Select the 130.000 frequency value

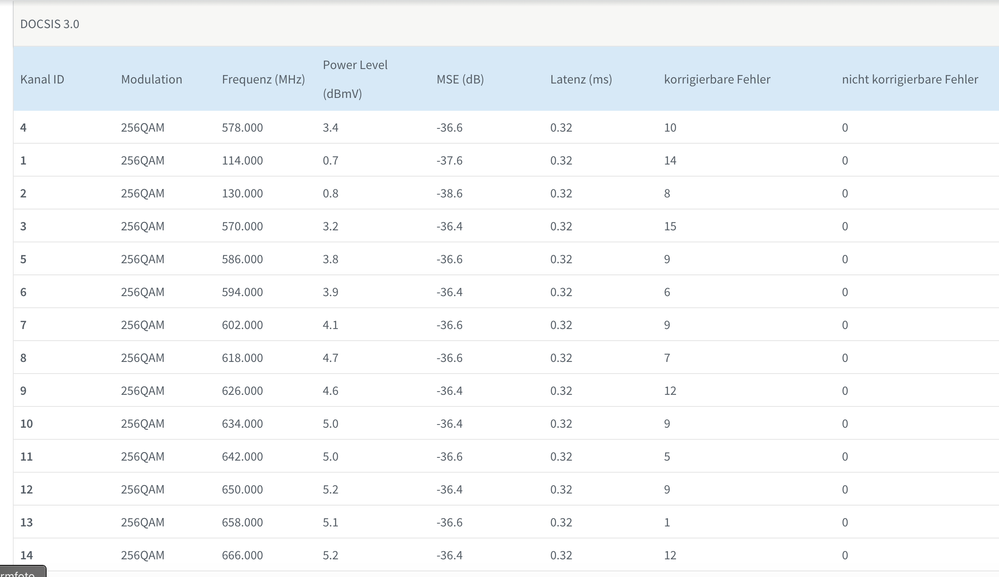pos(242,194)
